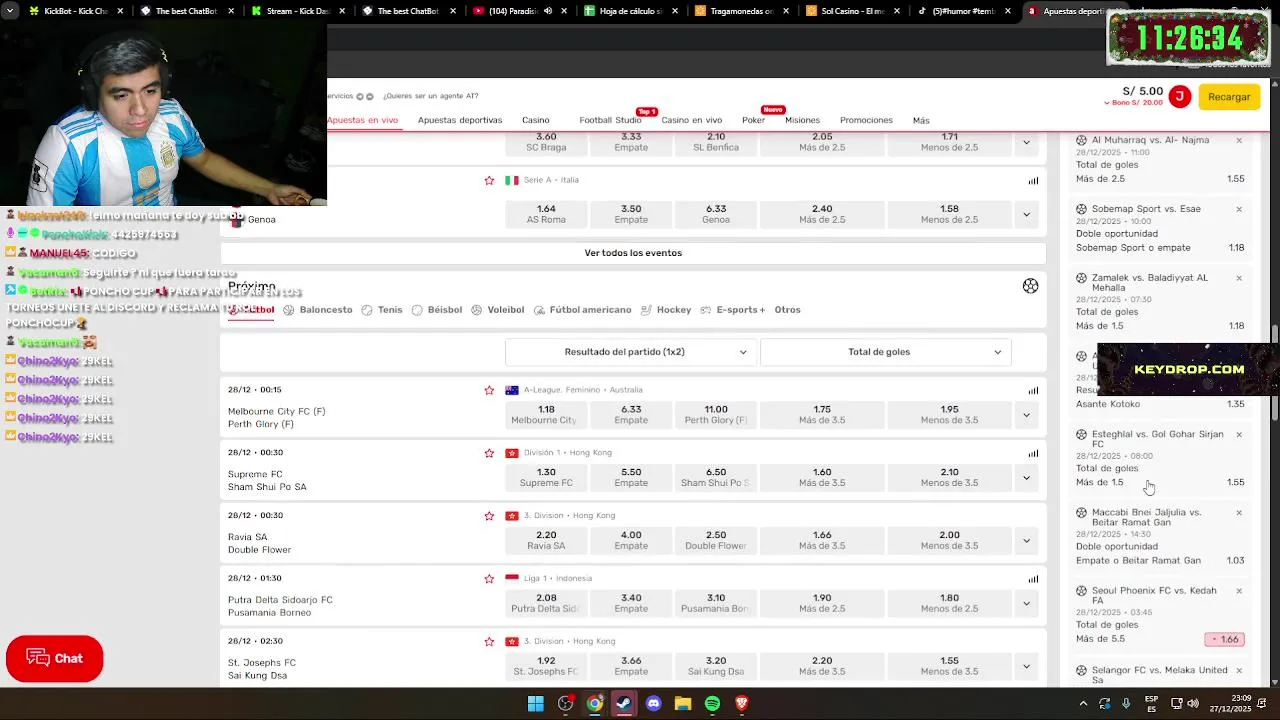Expand more markets for AS Roma match
Screen dimensions: 1280x720
click(x=1026, y=214)
